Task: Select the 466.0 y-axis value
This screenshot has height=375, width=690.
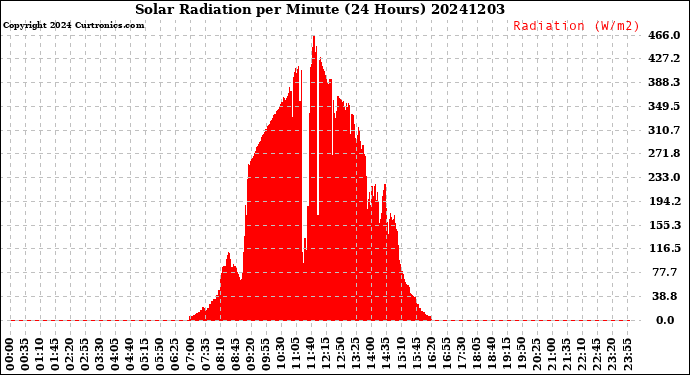Action: pyautogui.click(x=665, y=35)
